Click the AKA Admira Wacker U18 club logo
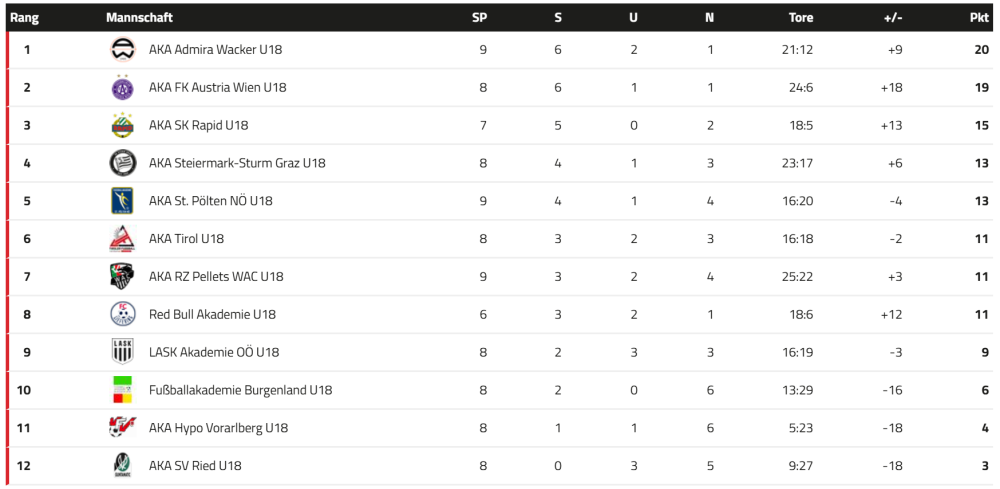 click(122, 49)
